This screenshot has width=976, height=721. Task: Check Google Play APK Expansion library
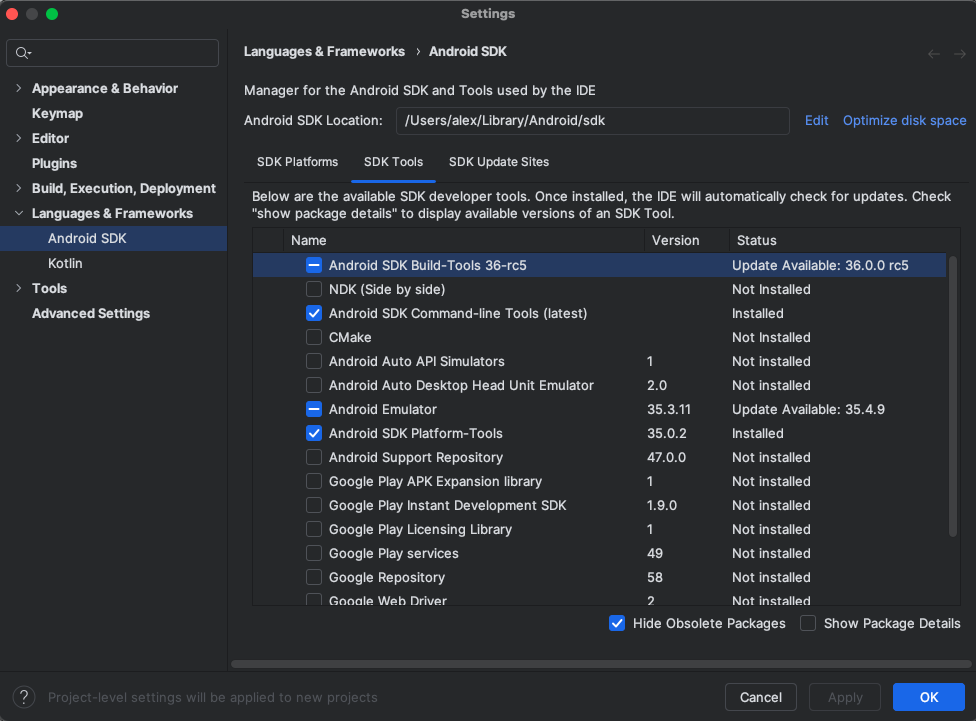click(314, 481)
